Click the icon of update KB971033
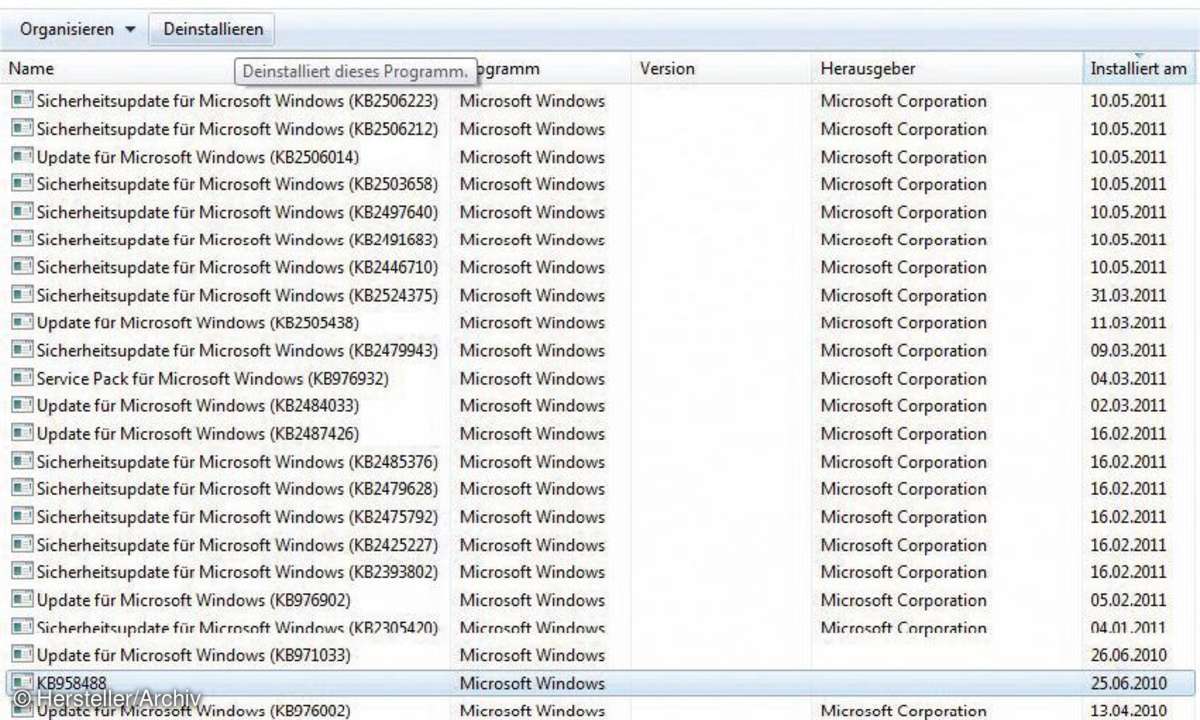 click(22, 655)
